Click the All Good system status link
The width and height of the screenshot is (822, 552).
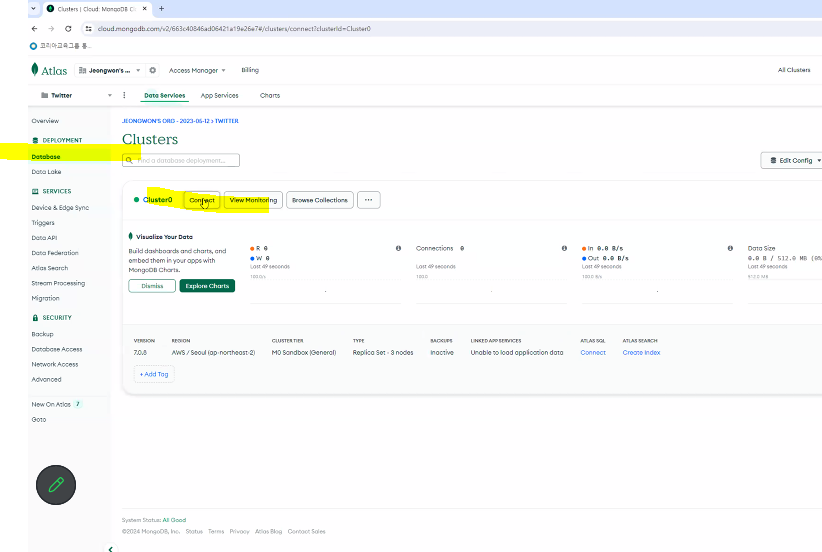point(174,520)
